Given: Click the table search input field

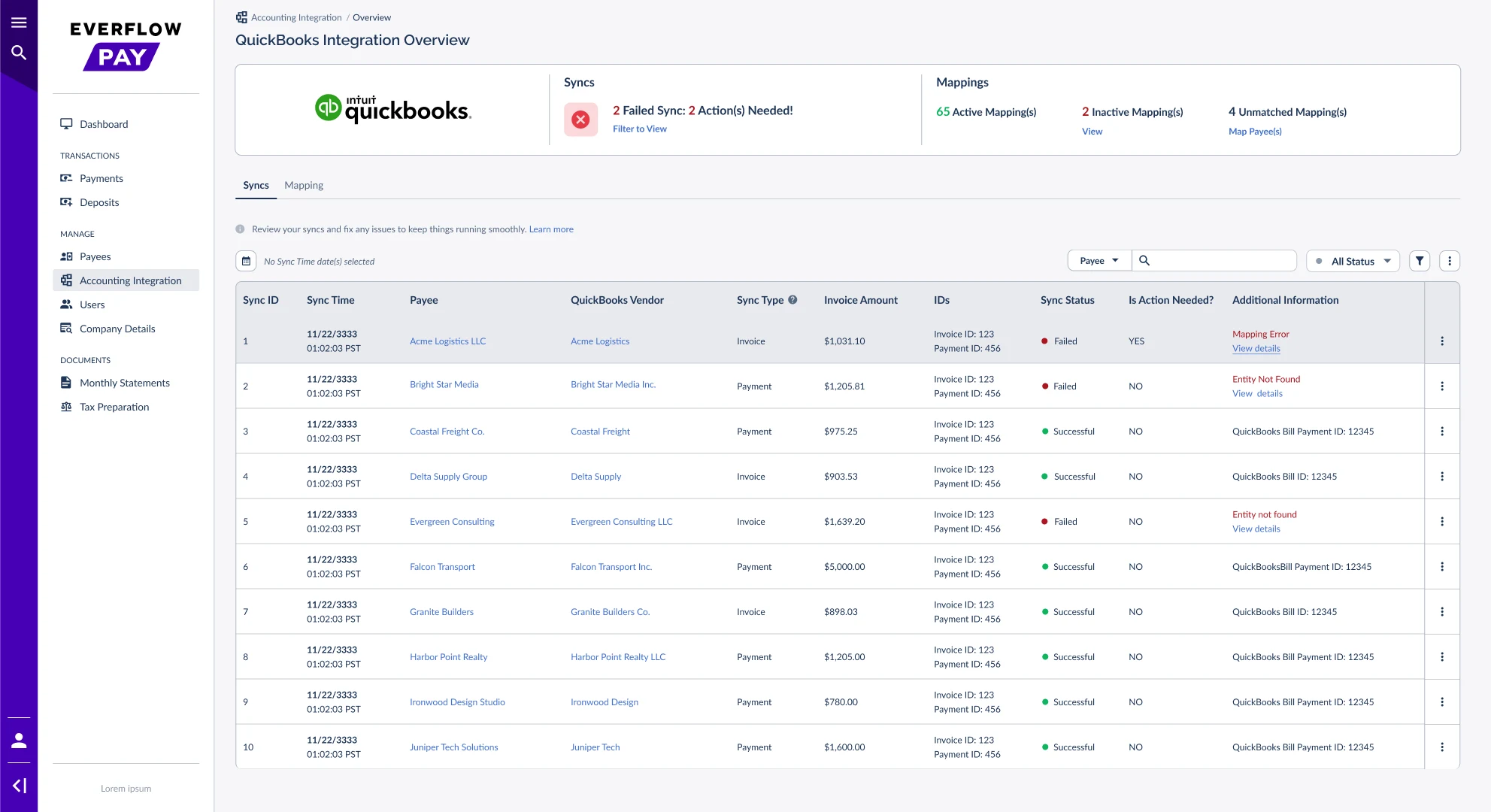Looking at the screenshot, I should 1214,261.
